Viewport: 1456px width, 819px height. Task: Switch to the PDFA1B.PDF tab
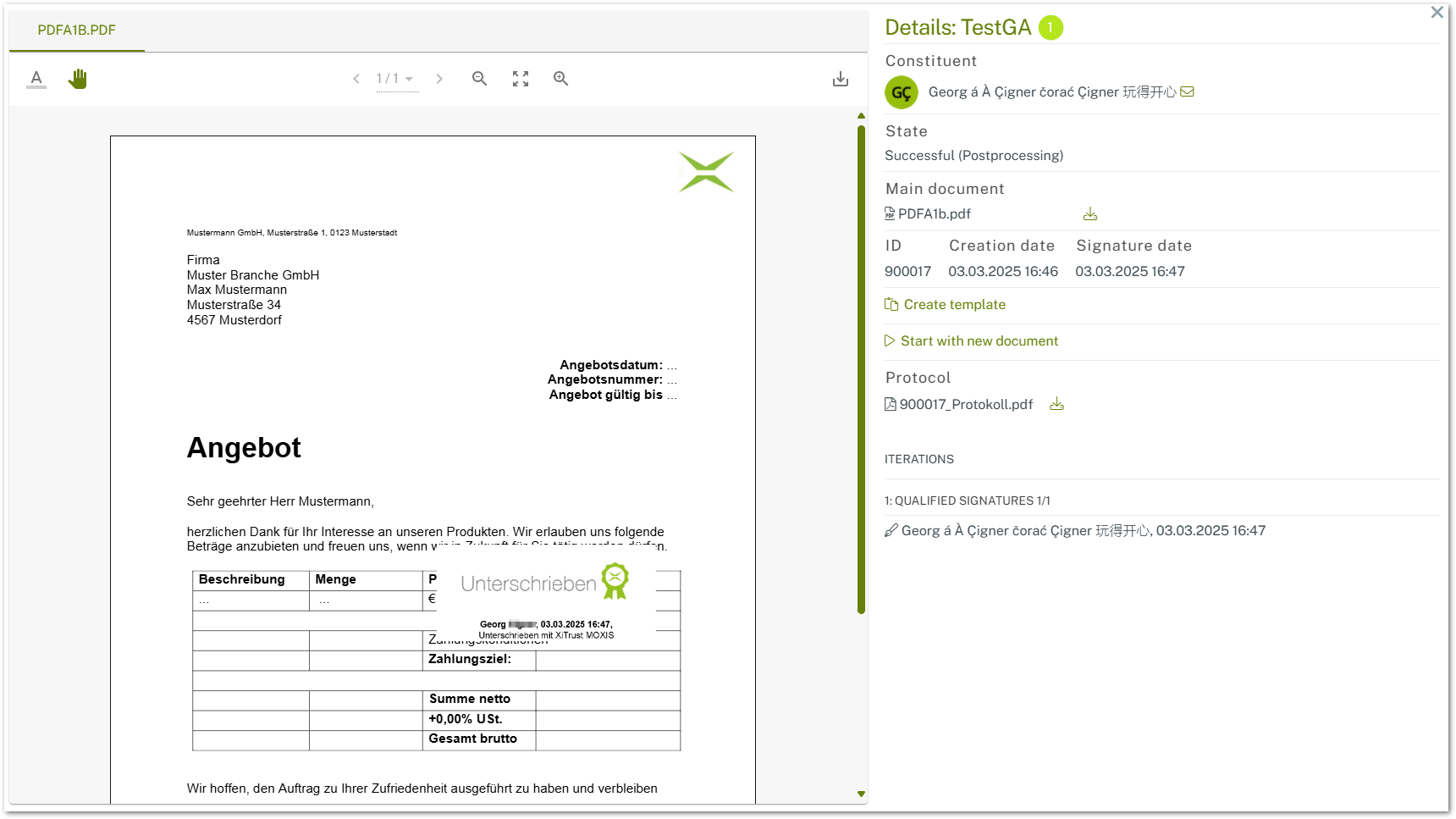click(77, 30)
